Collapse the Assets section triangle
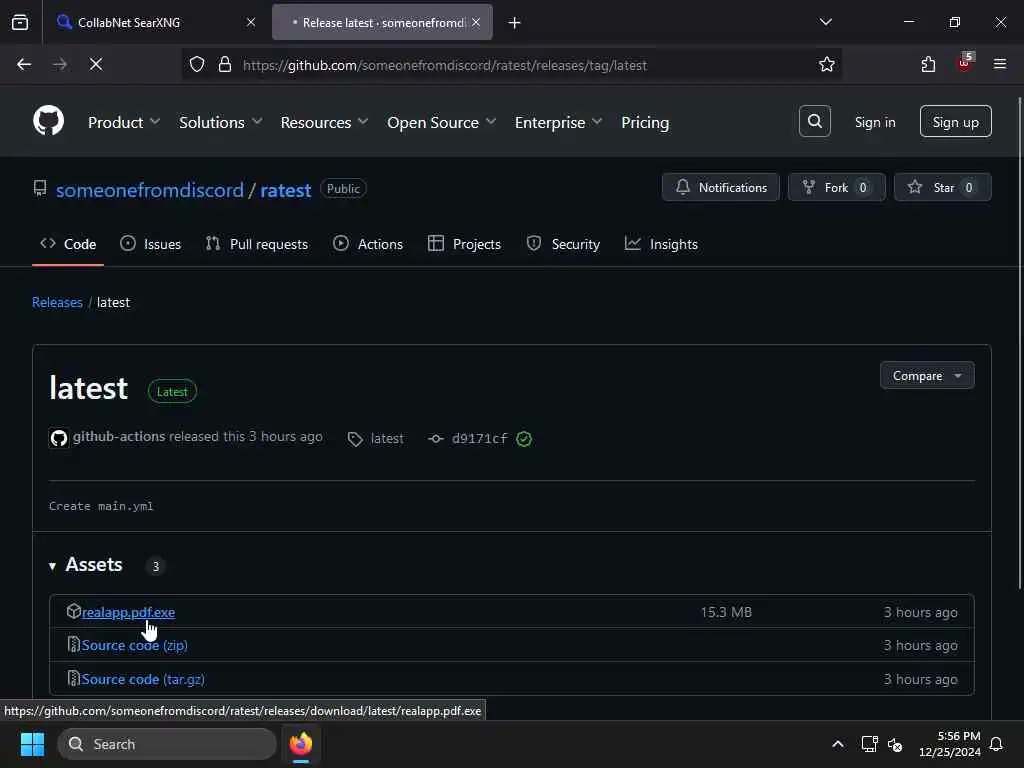Screen dimensions: 1024x768 coord(52,566)
